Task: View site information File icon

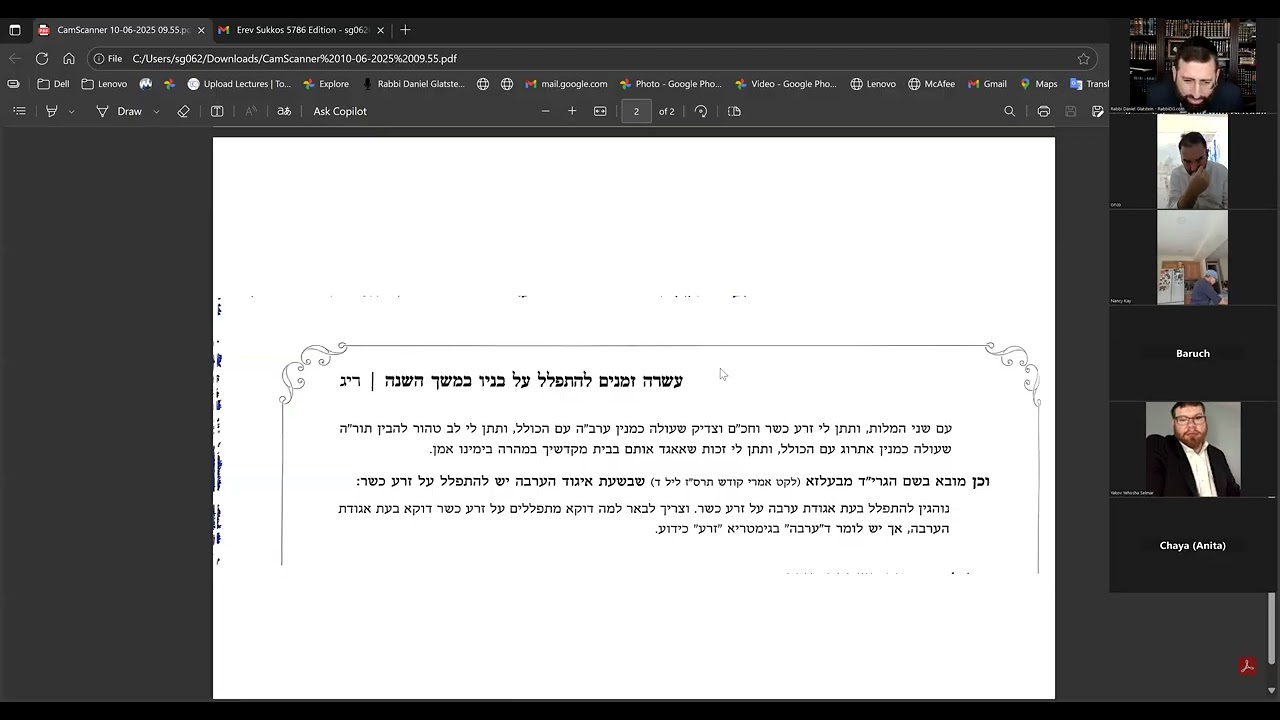Action: point(107,58)
